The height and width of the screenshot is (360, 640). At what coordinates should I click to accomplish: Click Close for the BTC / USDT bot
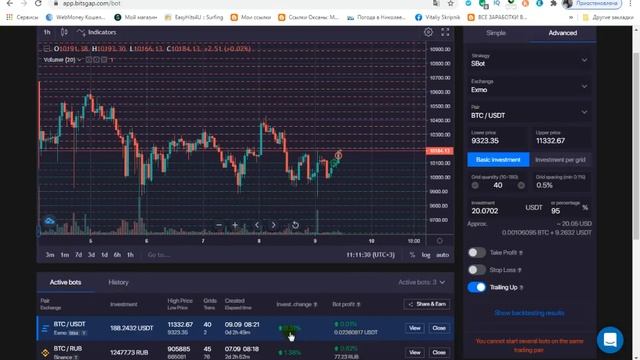pyautogui.click(x=439, y=328)
